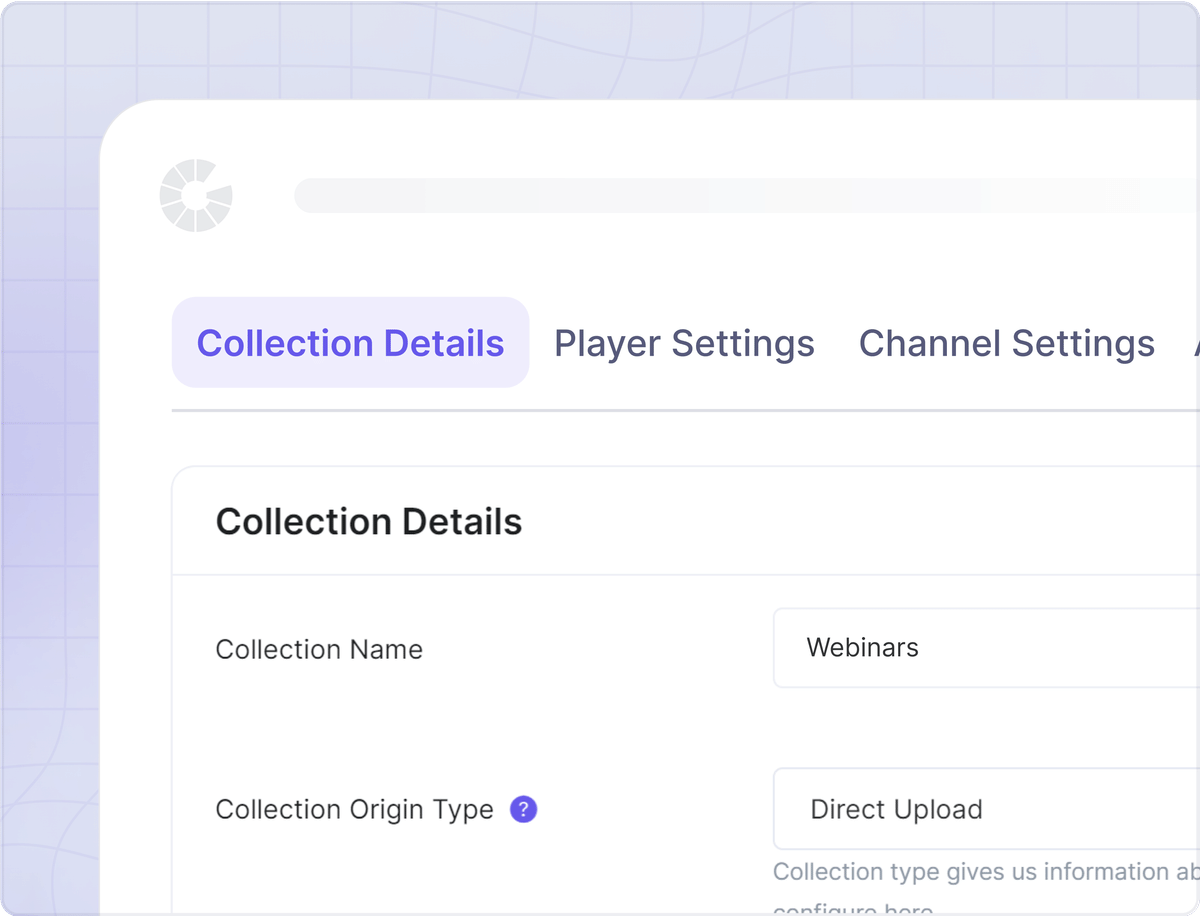The height and width of the screenshot is (916, 1200).
Task: Click the purple help icon beside Collection Origin Type
Action: (523, 809)
